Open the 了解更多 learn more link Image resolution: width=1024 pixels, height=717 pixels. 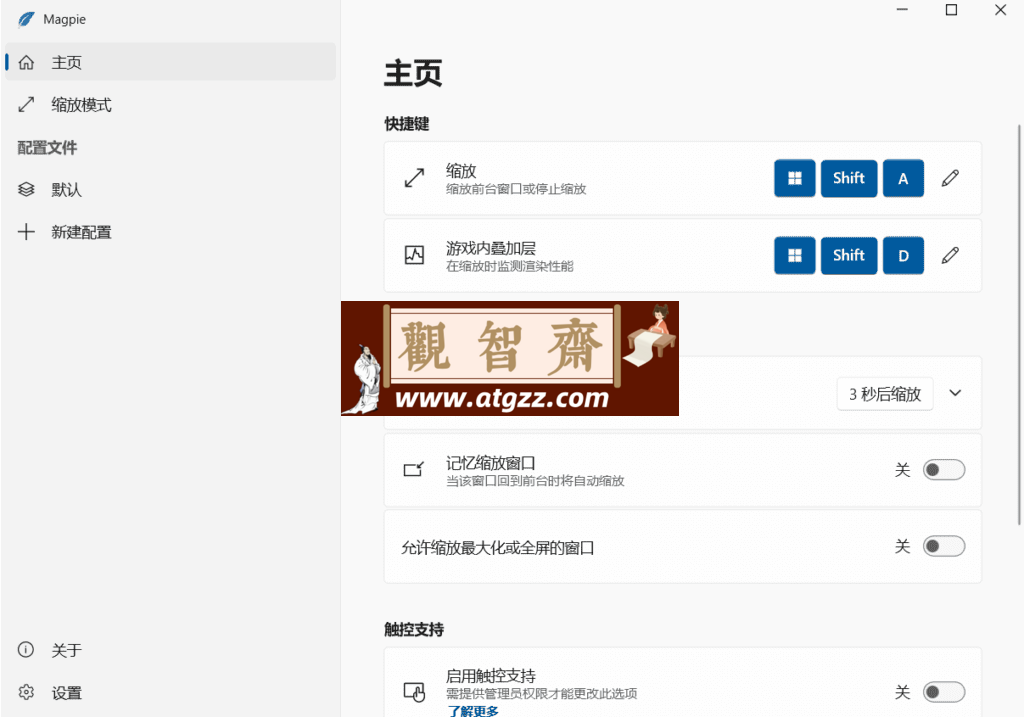(x=473, y=710)
